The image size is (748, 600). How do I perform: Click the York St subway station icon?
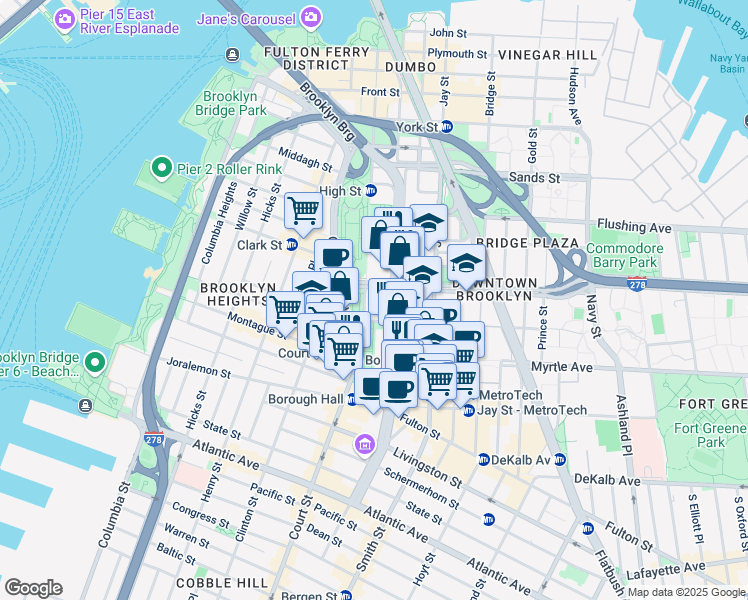(447, 127)
